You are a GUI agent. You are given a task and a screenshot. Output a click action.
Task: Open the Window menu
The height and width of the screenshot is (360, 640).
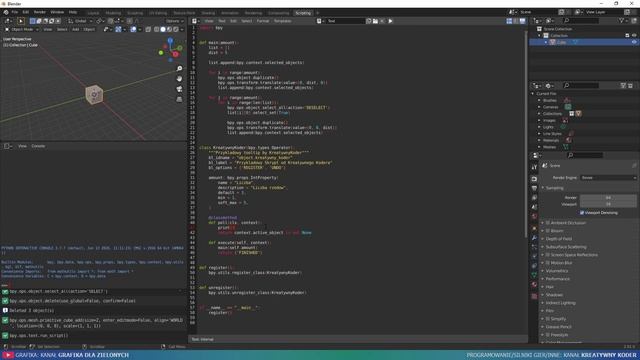(x=57, y=13)
